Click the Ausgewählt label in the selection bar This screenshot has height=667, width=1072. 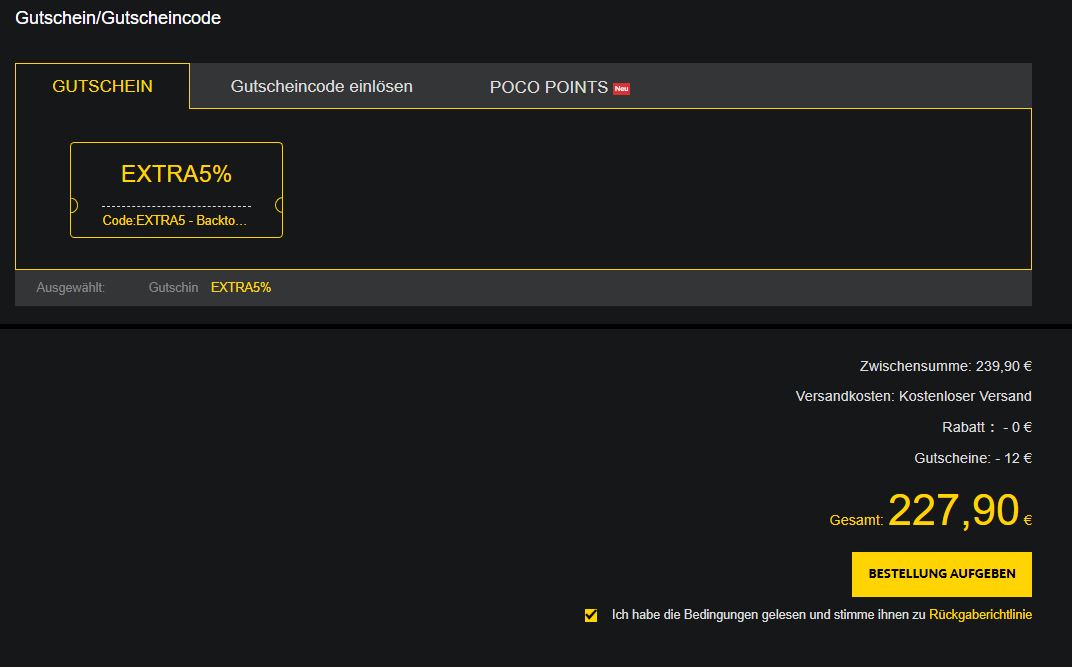point(70,288)
